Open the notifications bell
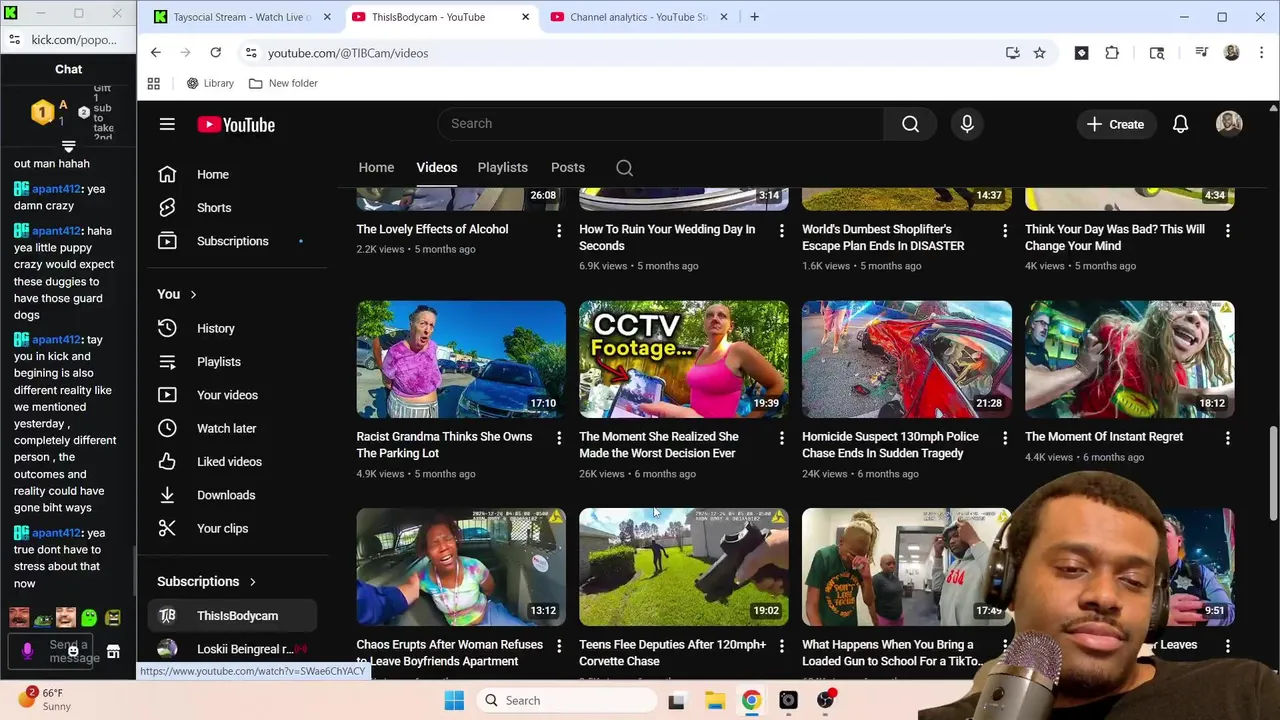The height and width of the screenshot is (720, 1280). pos(1180,125)
